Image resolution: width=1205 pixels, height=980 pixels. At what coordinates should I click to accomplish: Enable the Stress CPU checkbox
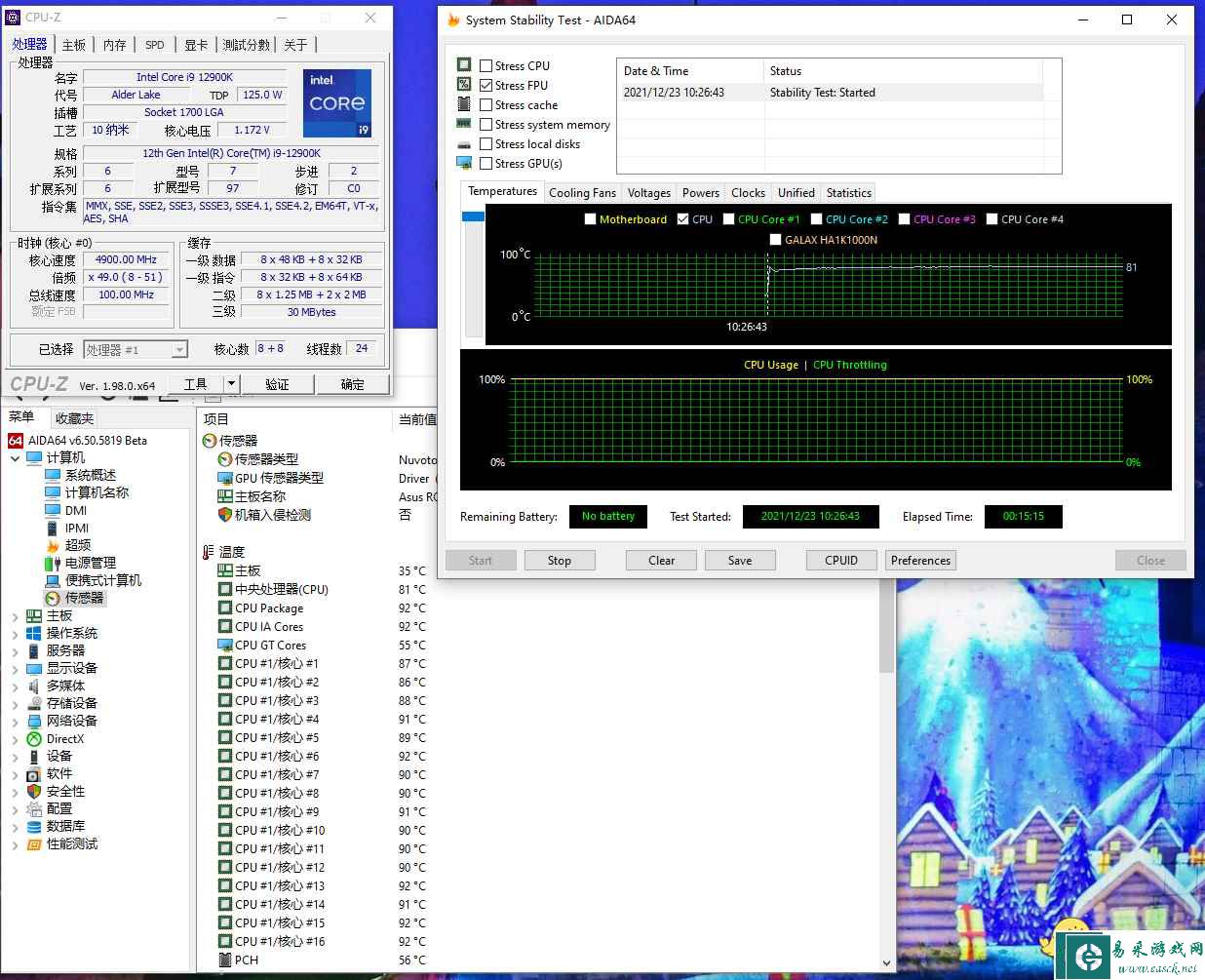(x=486, y=65)
